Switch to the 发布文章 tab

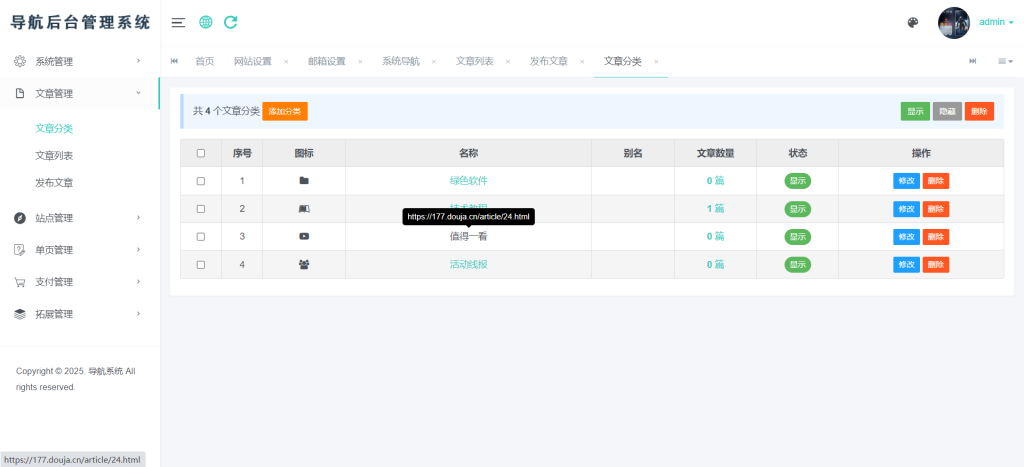pos(549,61)
